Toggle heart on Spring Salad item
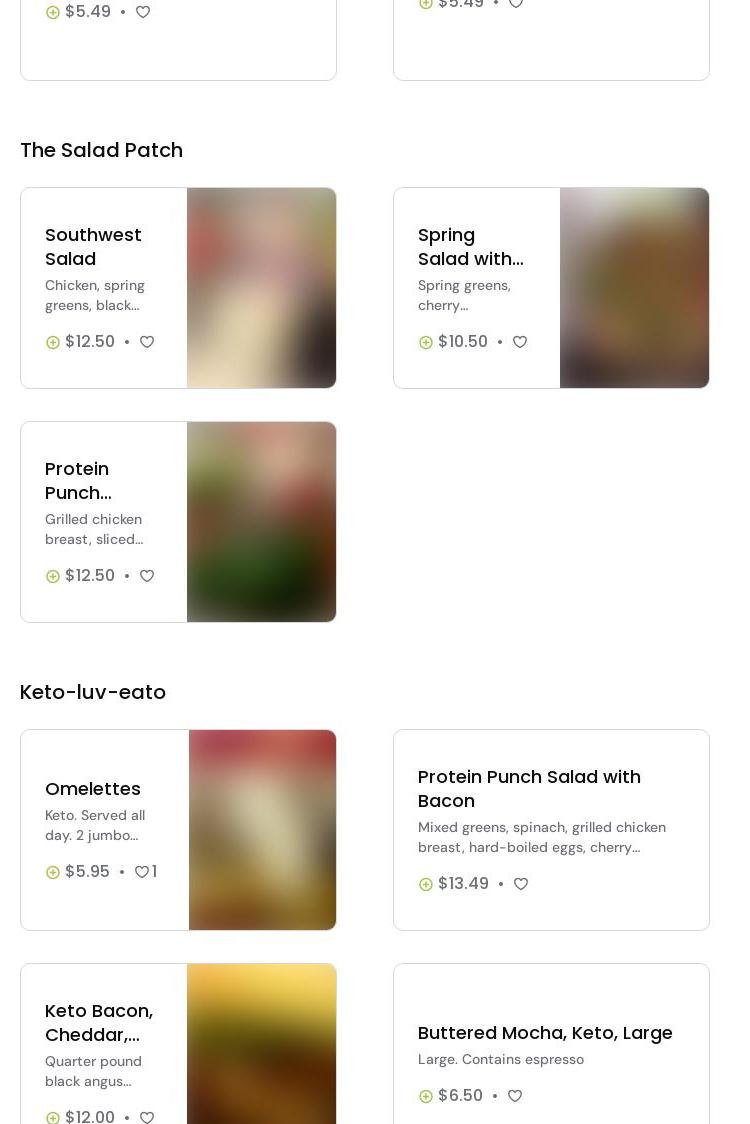The height and width of the screenshot is (1124, 750). [520, 342]
